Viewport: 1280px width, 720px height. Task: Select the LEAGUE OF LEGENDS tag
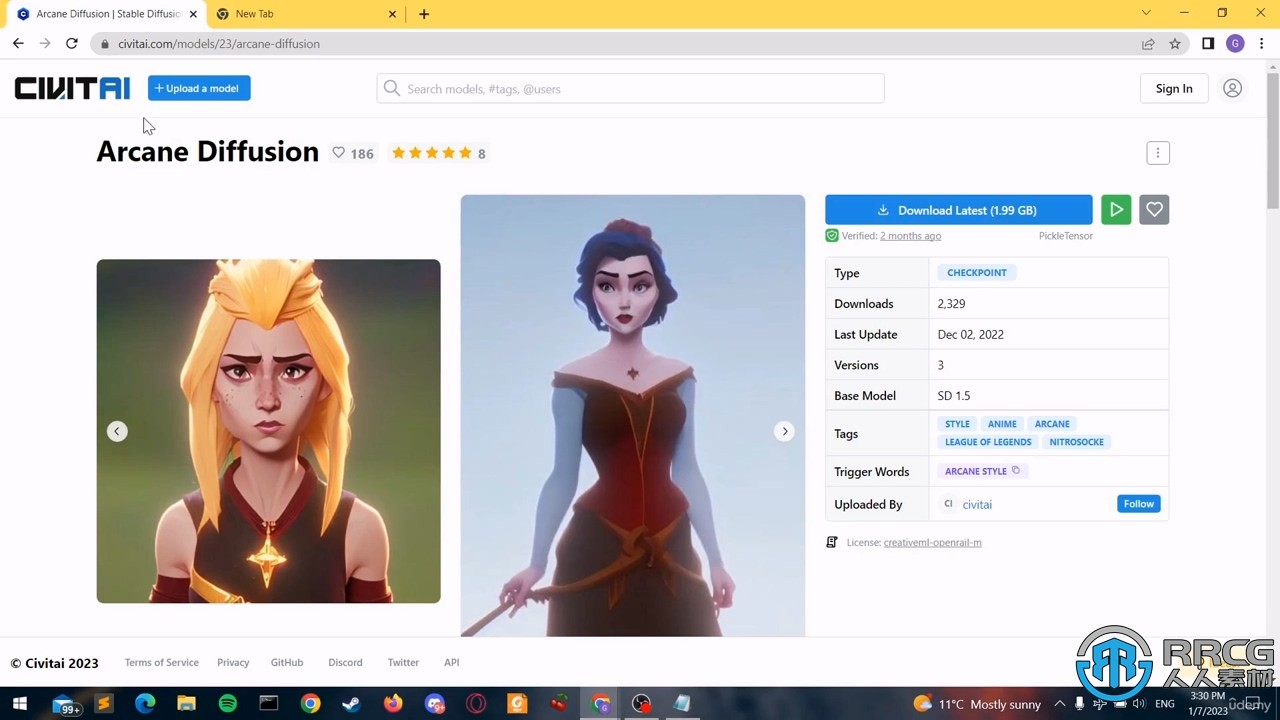point(988,442)
